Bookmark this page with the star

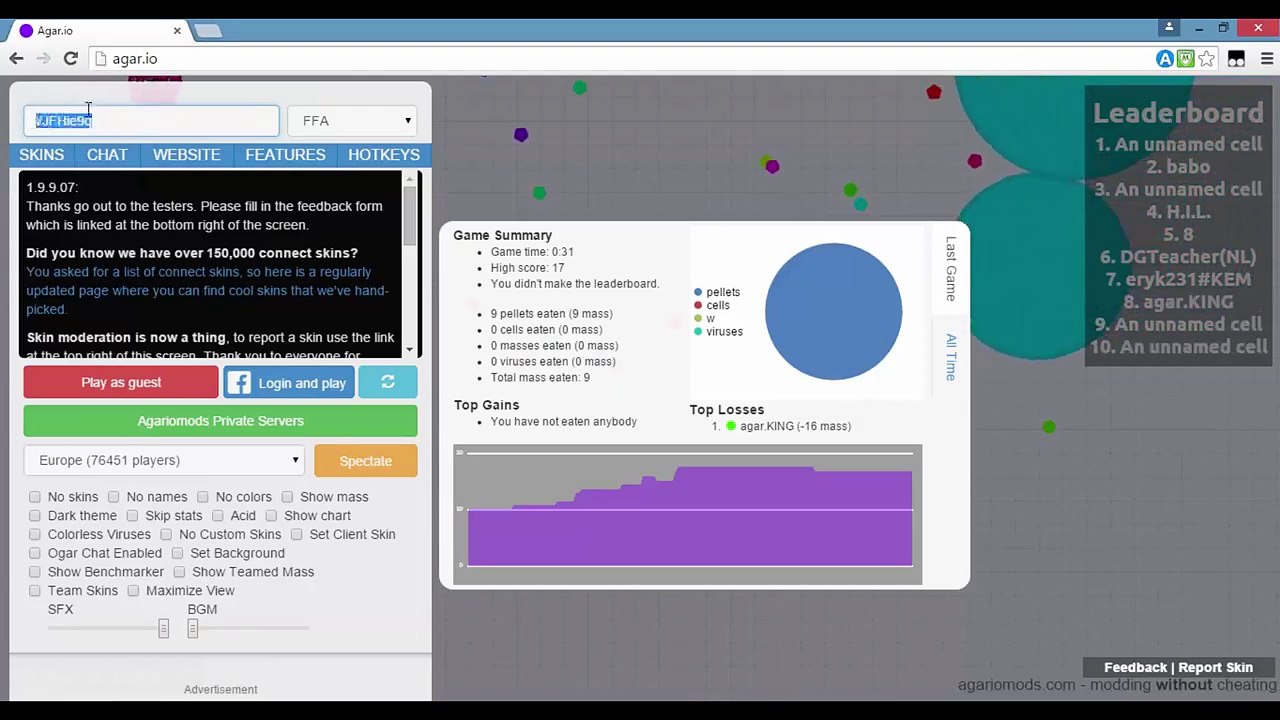[1206, 59]
